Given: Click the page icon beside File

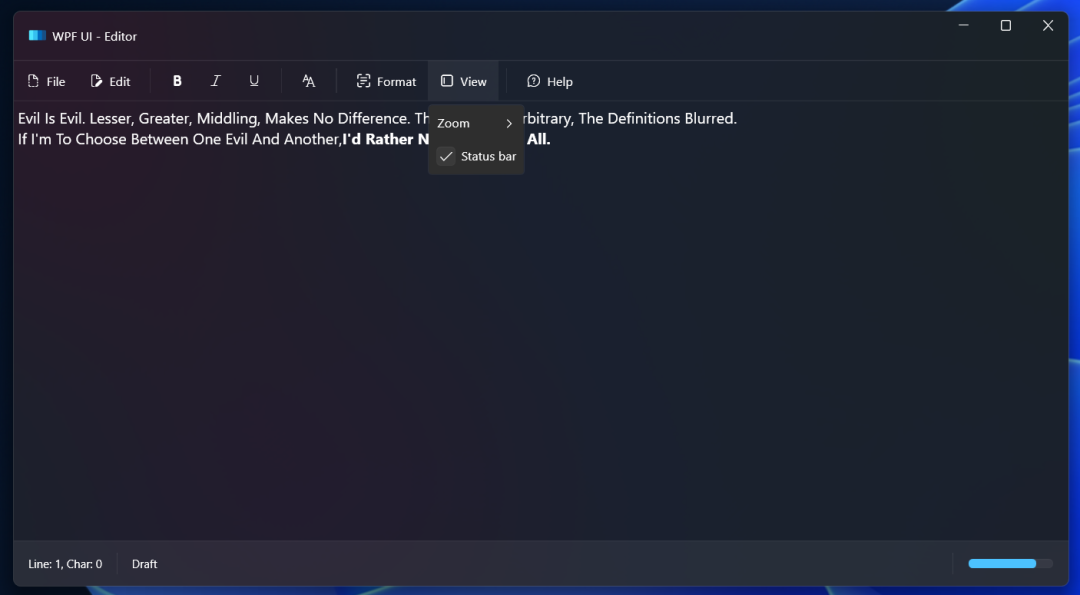Looking at the screenshot, I should pyautogui.click(x=33, y=81).
